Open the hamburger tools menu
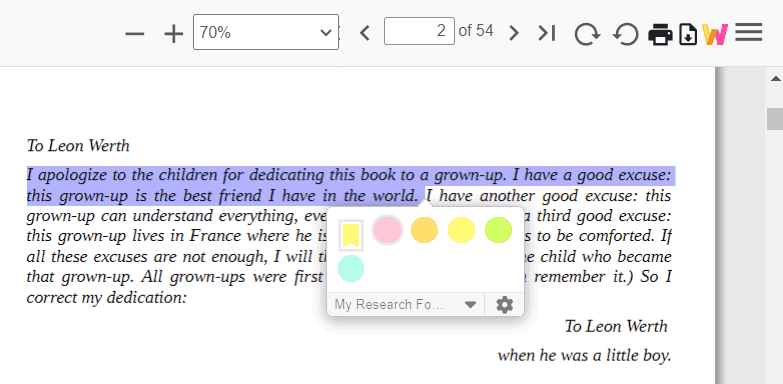Image resolution: width=783 pixels, height=384 pixels. click(749, 32)
